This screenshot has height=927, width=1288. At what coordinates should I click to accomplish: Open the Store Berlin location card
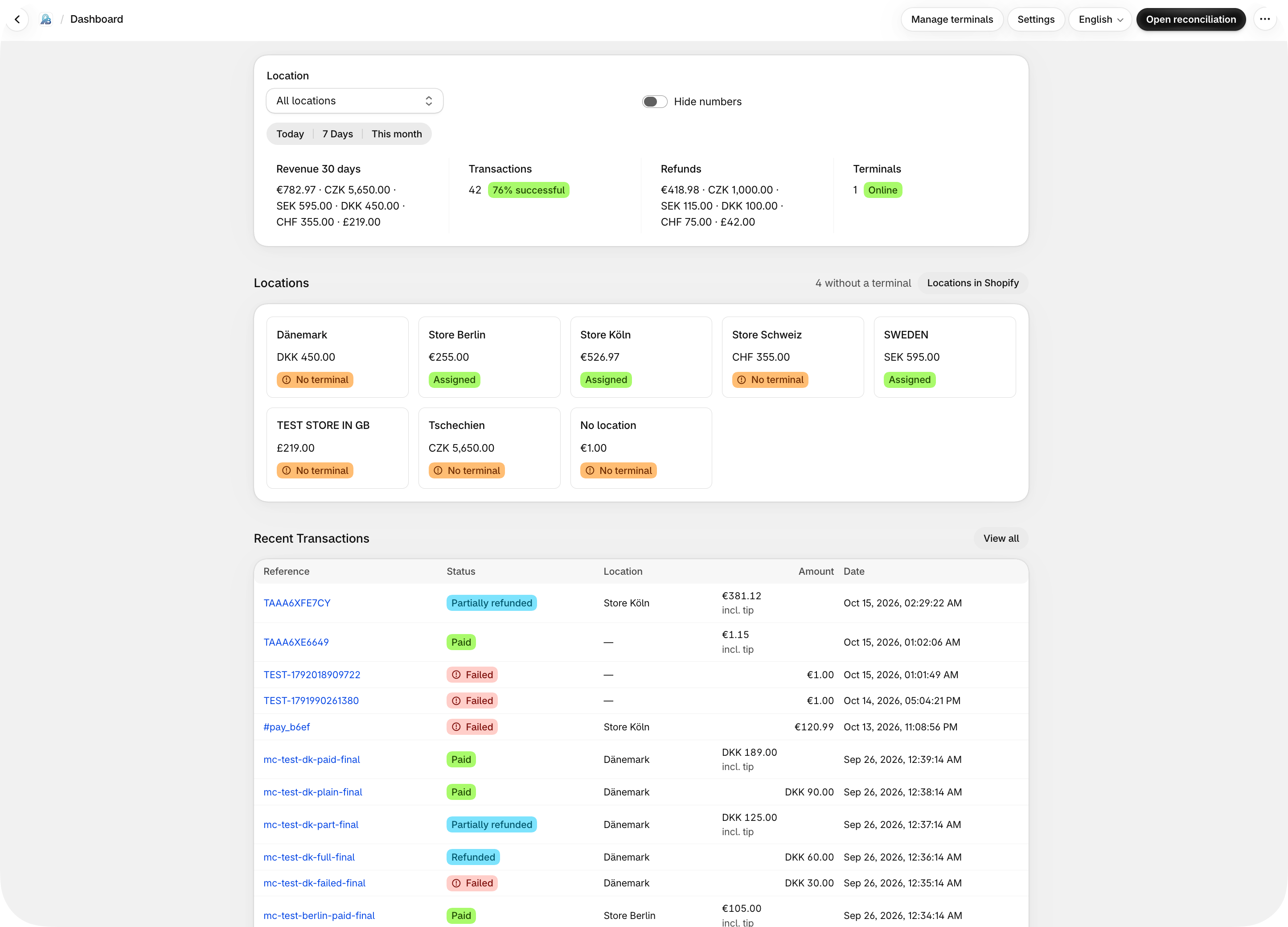(x=489, y=357)
